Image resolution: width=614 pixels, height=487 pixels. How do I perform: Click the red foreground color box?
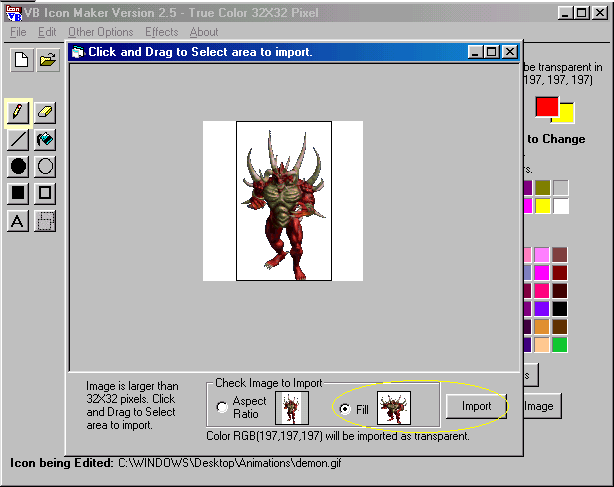pos(547,107)
